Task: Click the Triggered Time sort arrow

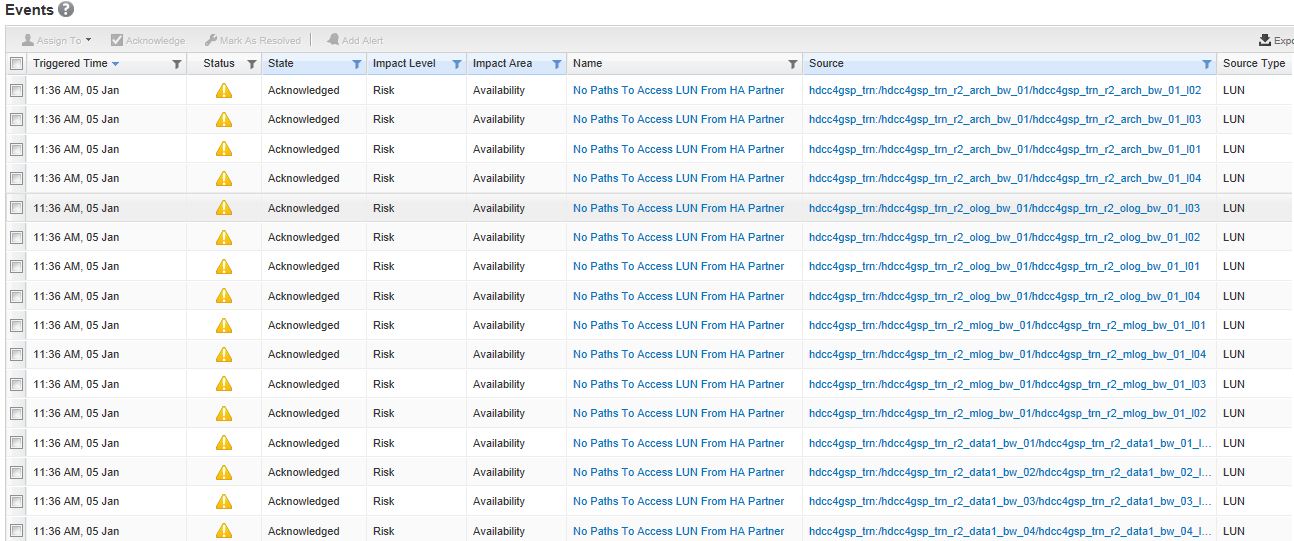Action: [115, 64]
